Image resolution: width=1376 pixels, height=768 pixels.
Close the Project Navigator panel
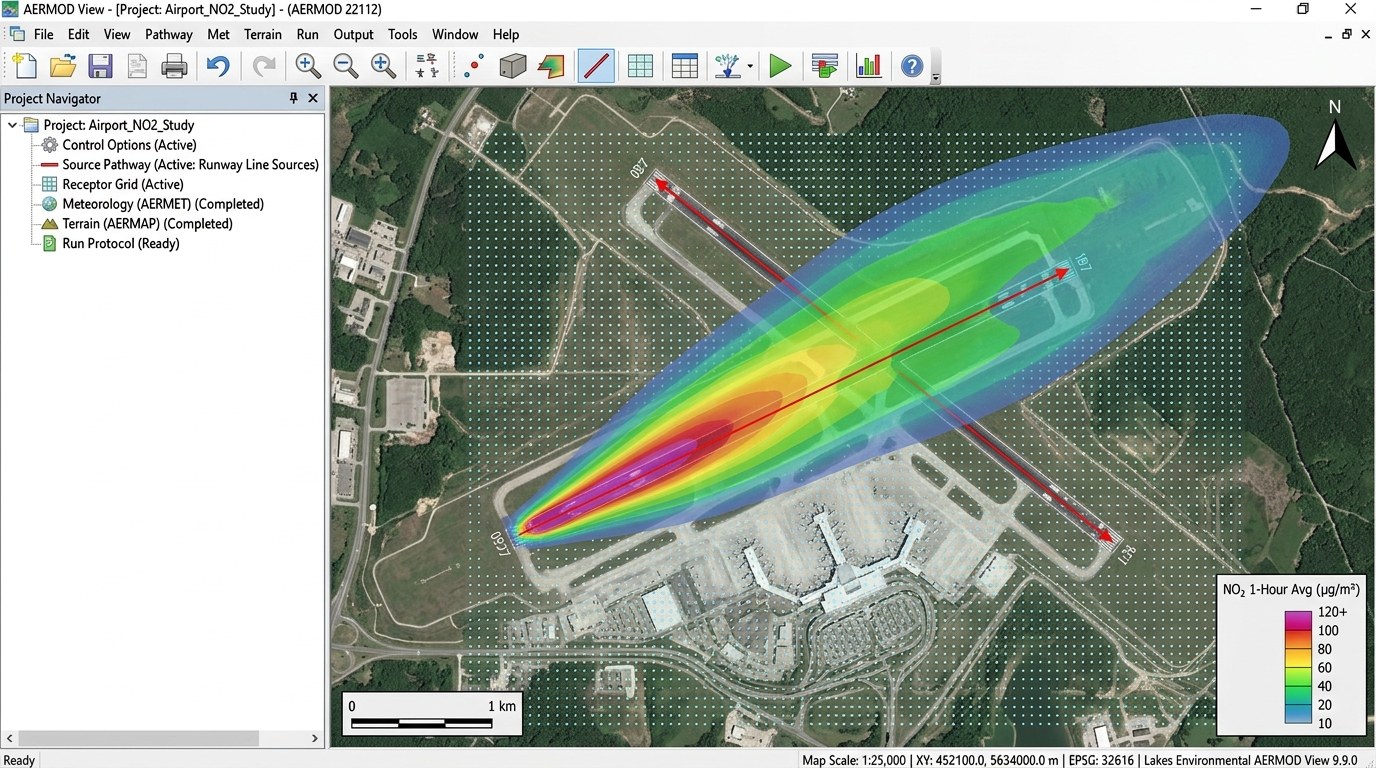click(313, 98)
